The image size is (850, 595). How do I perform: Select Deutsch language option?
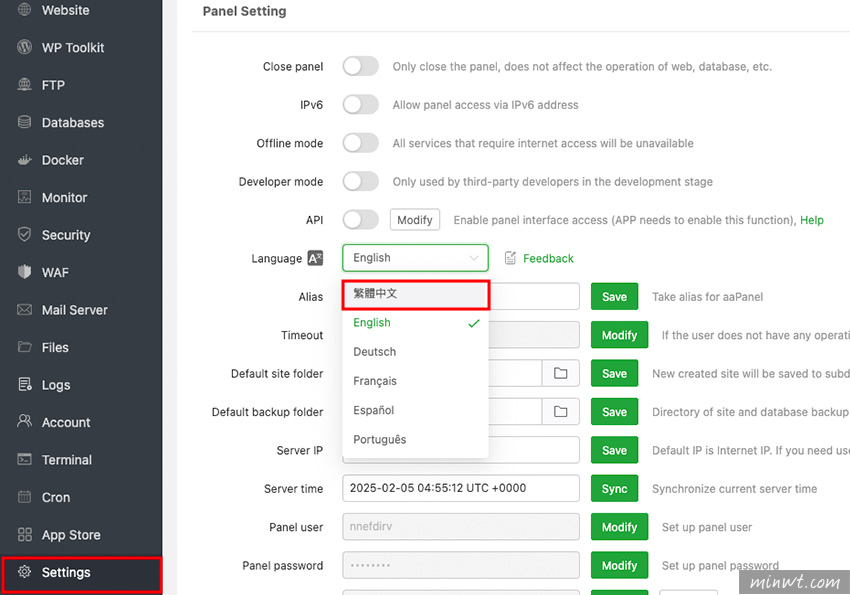pyautogui.click(x=415, y=352)
